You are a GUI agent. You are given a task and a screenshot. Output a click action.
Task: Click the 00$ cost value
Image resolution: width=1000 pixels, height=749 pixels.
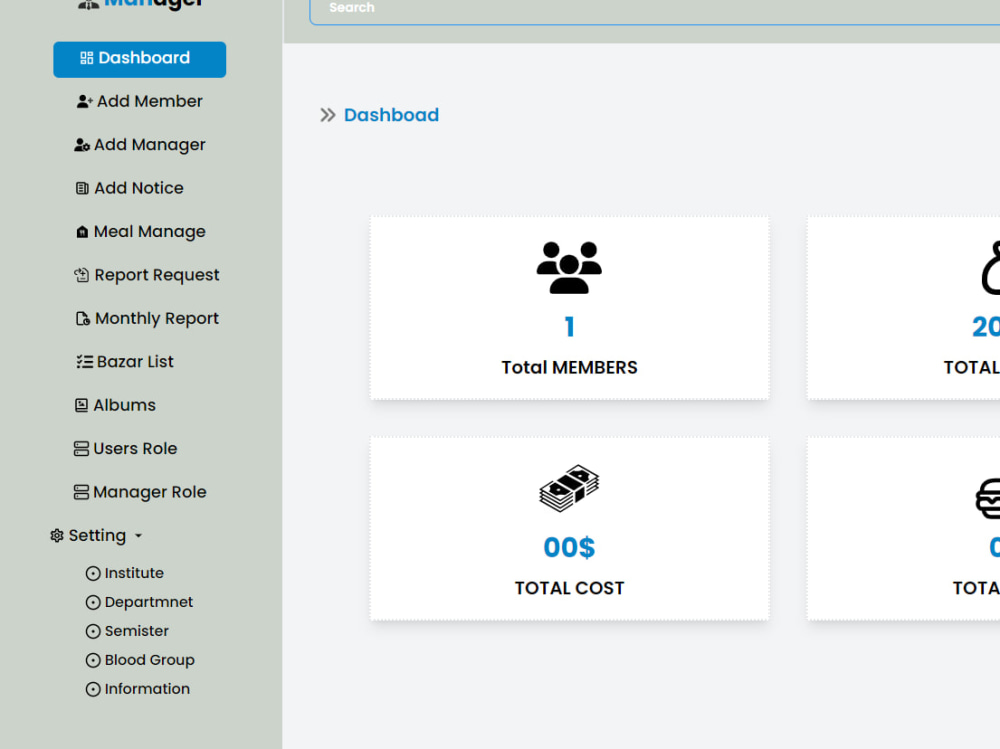[x=569, y=547]
